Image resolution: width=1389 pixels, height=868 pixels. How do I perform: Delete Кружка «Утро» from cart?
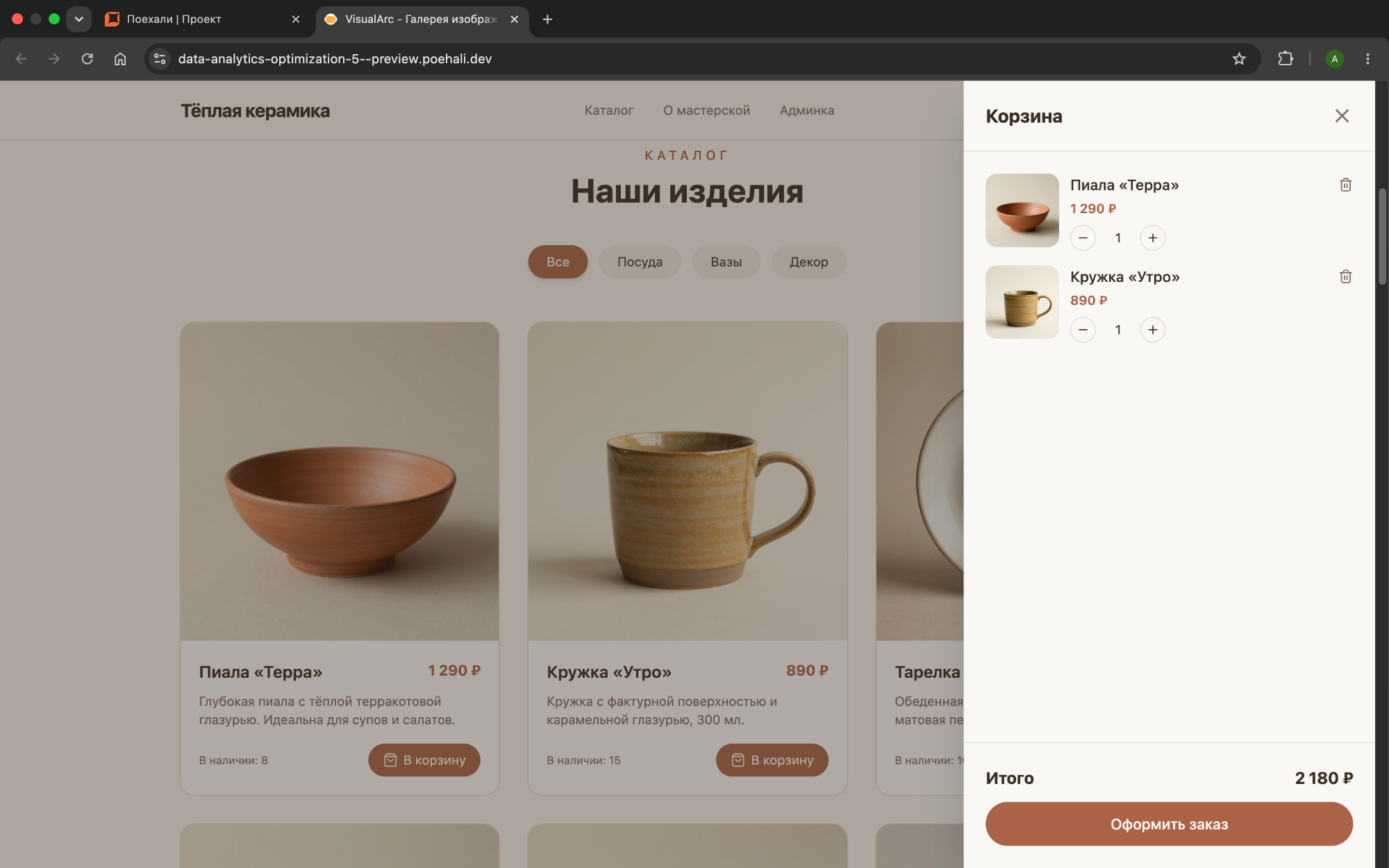1345,276
